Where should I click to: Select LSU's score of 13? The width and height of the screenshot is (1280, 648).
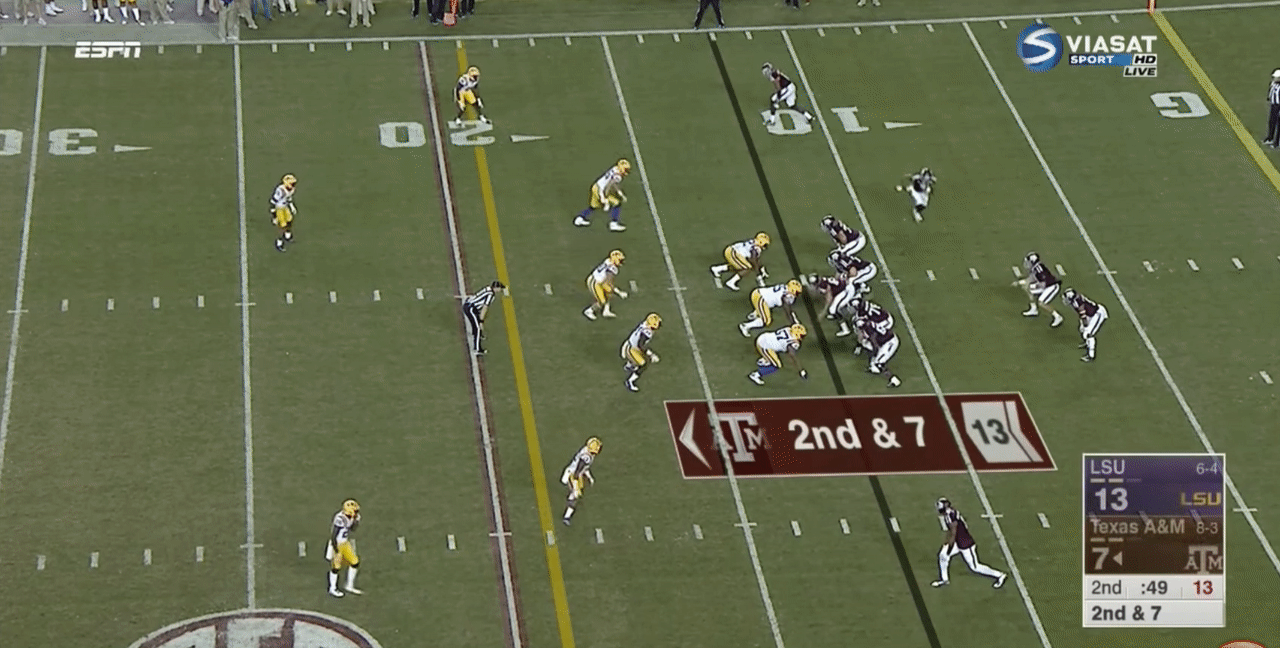pyautogui.click(x=1111, y=499)
